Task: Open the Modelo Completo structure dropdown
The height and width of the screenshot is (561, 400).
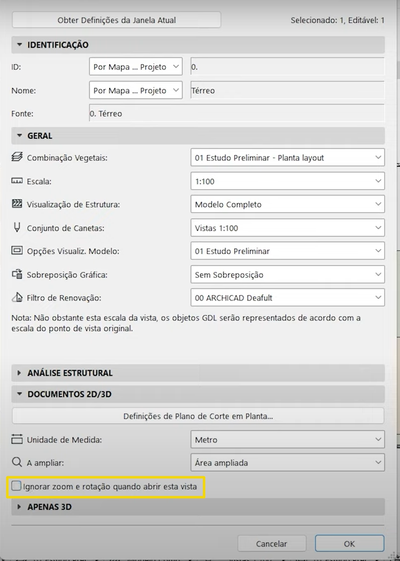Action: pyautogui.click(x=287, y=204)
